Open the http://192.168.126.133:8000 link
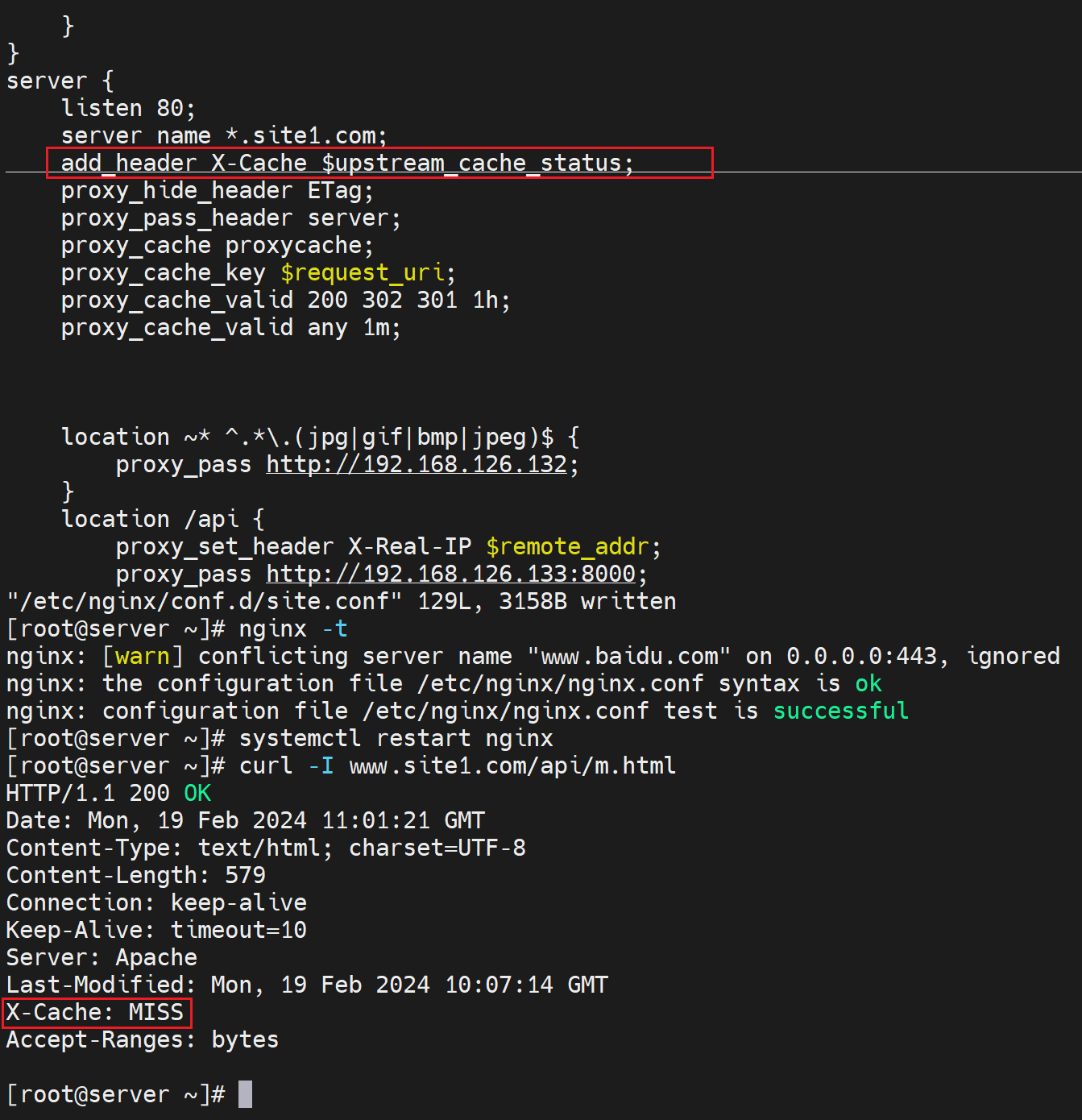Image resolution: width=1082 pixels, height=1120 pixels. pyautogui.click(x=451, y=574)
